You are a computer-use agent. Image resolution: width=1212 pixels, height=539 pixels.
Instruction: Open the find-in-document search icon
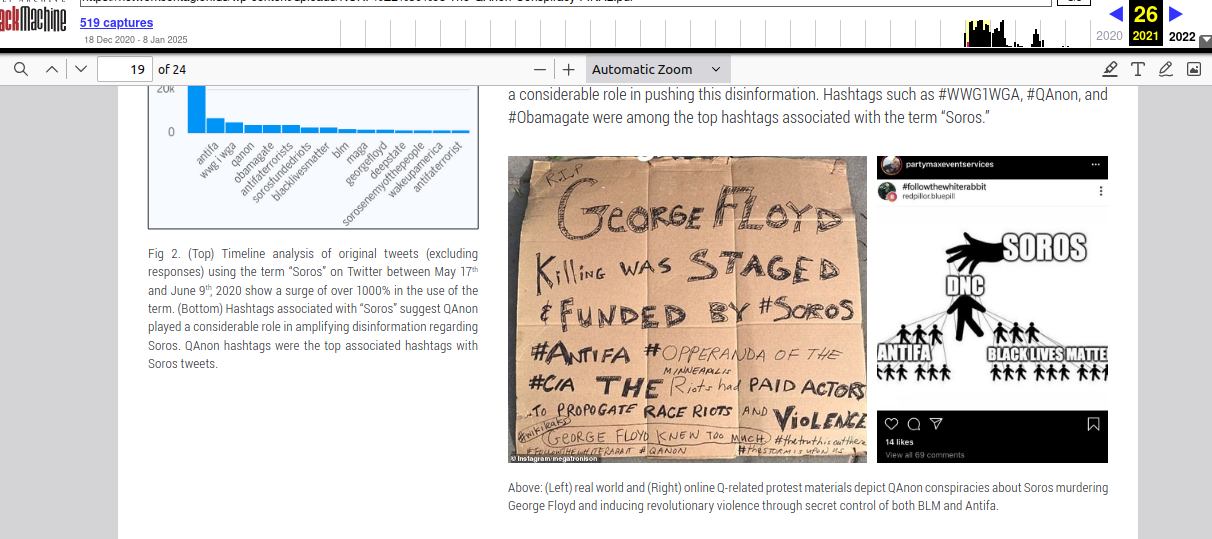pos(21,69)
